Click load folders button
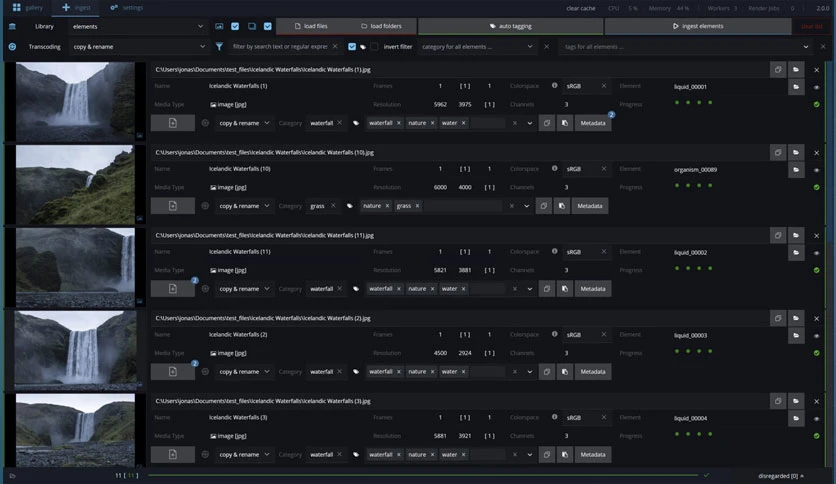 (x=381, y=26)
